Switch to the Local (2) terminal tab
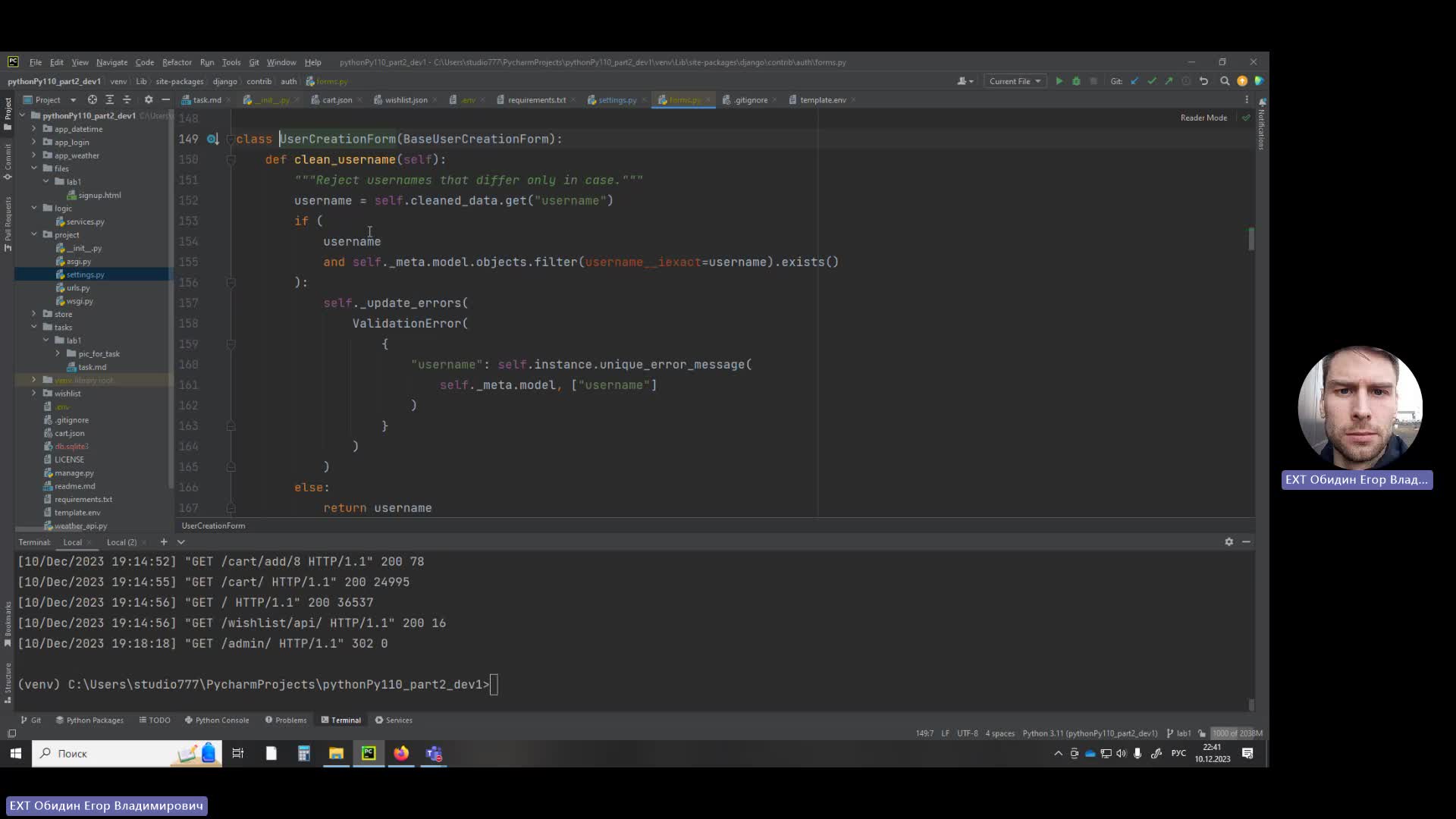 pyautogui.click(x=121, y=542)
